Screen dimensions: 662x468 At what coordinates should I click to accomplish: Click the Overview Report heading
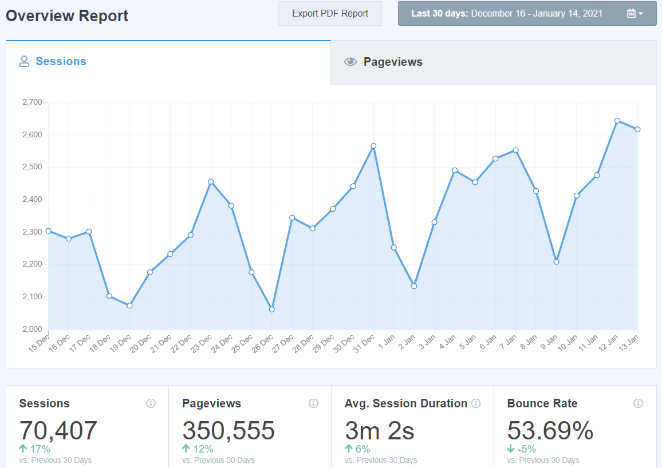pos(67,15)
